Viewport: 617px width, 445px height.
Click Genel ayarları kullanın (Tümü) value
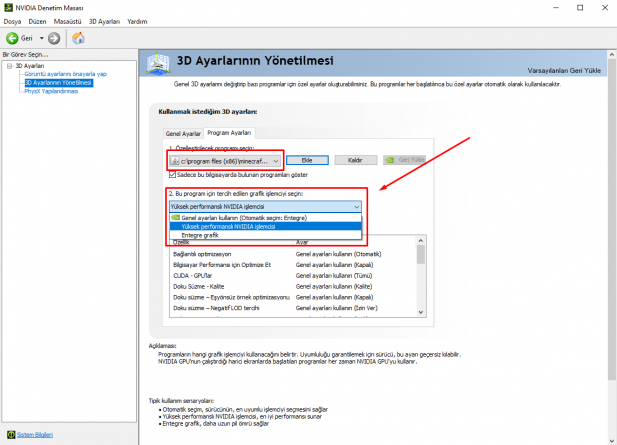pyautogui.click(x=334, y=276)
